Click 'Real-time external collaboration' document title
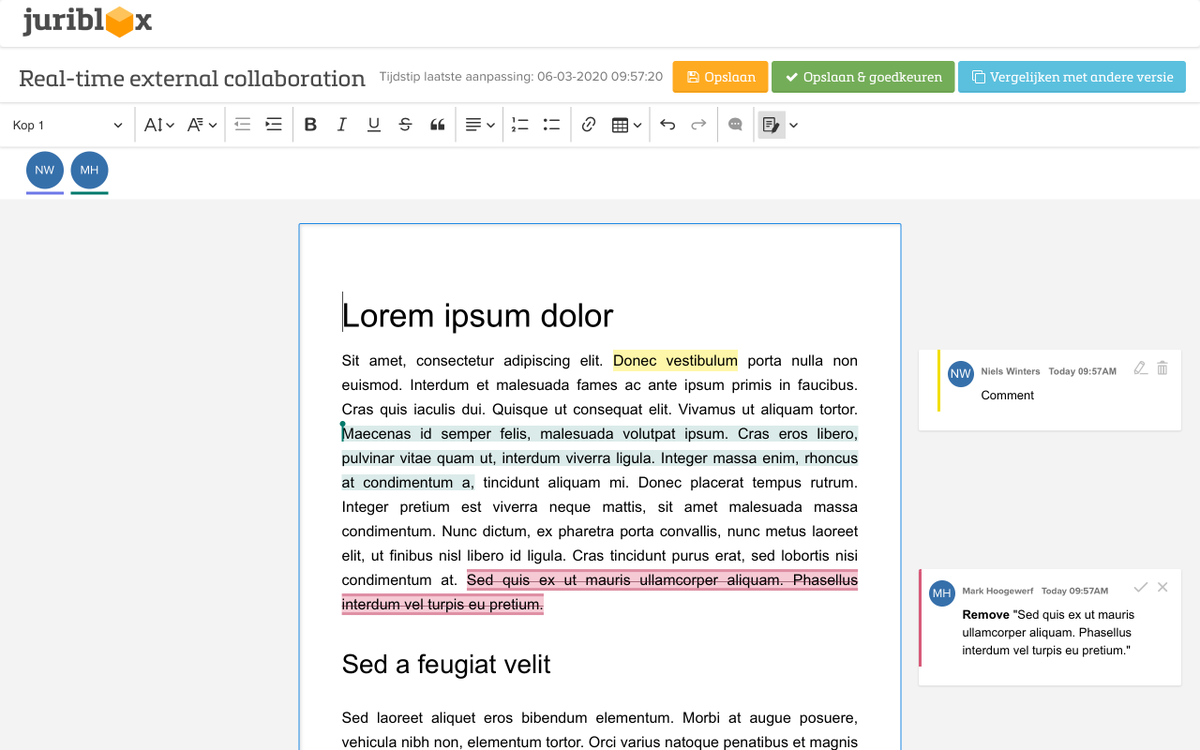Screen dimensions: 1200x750 pos(192,78)
